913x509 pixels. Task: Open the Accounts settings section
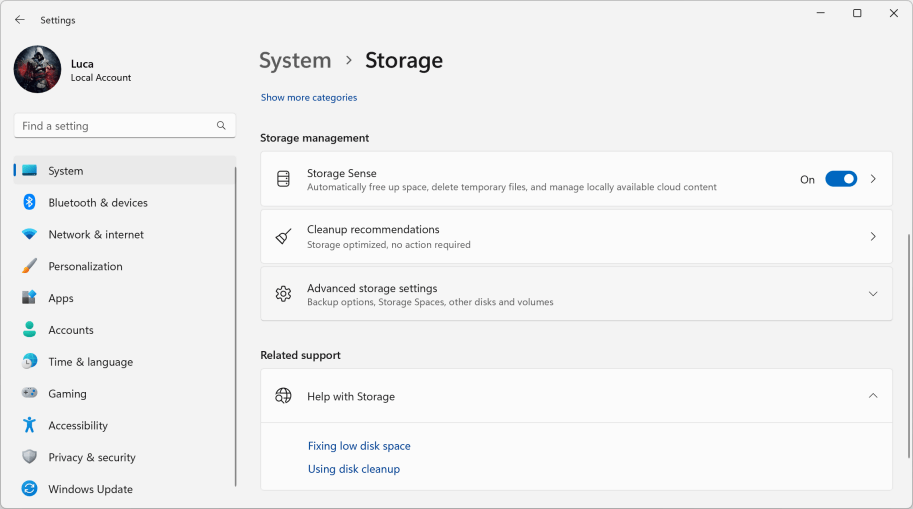[x=71, y=330]
